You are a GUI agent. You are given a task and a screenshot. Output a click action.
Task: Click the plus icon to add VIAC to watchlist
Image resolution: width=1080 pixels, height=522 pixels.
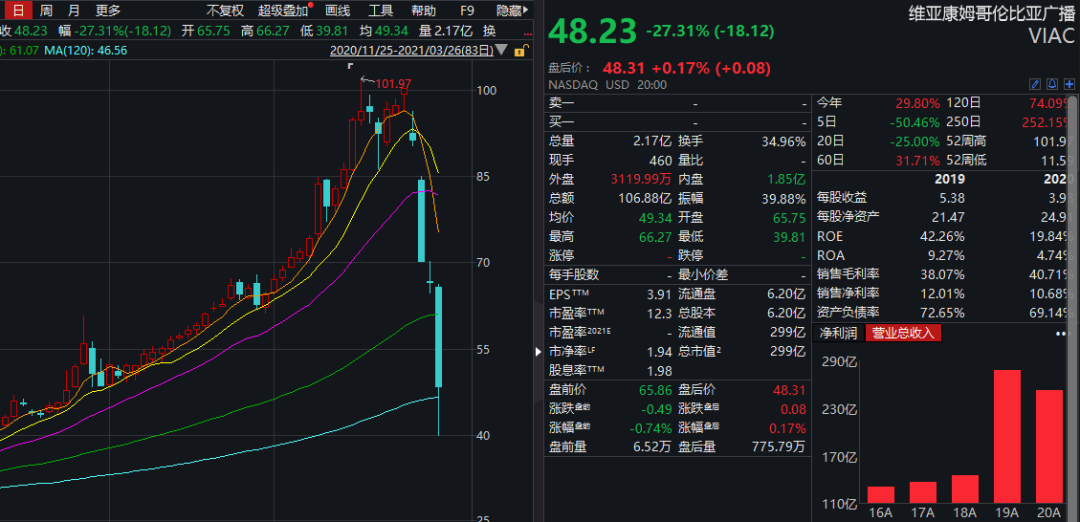[1068, 85]
